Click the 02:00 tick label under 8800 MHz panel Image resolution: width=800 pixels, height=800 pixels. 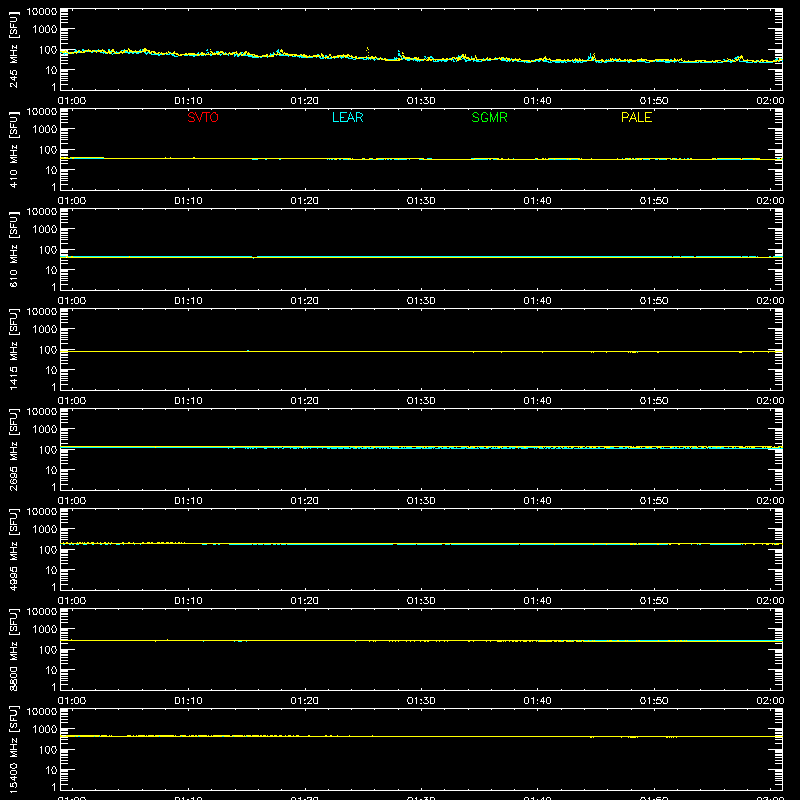click(770, 701)
